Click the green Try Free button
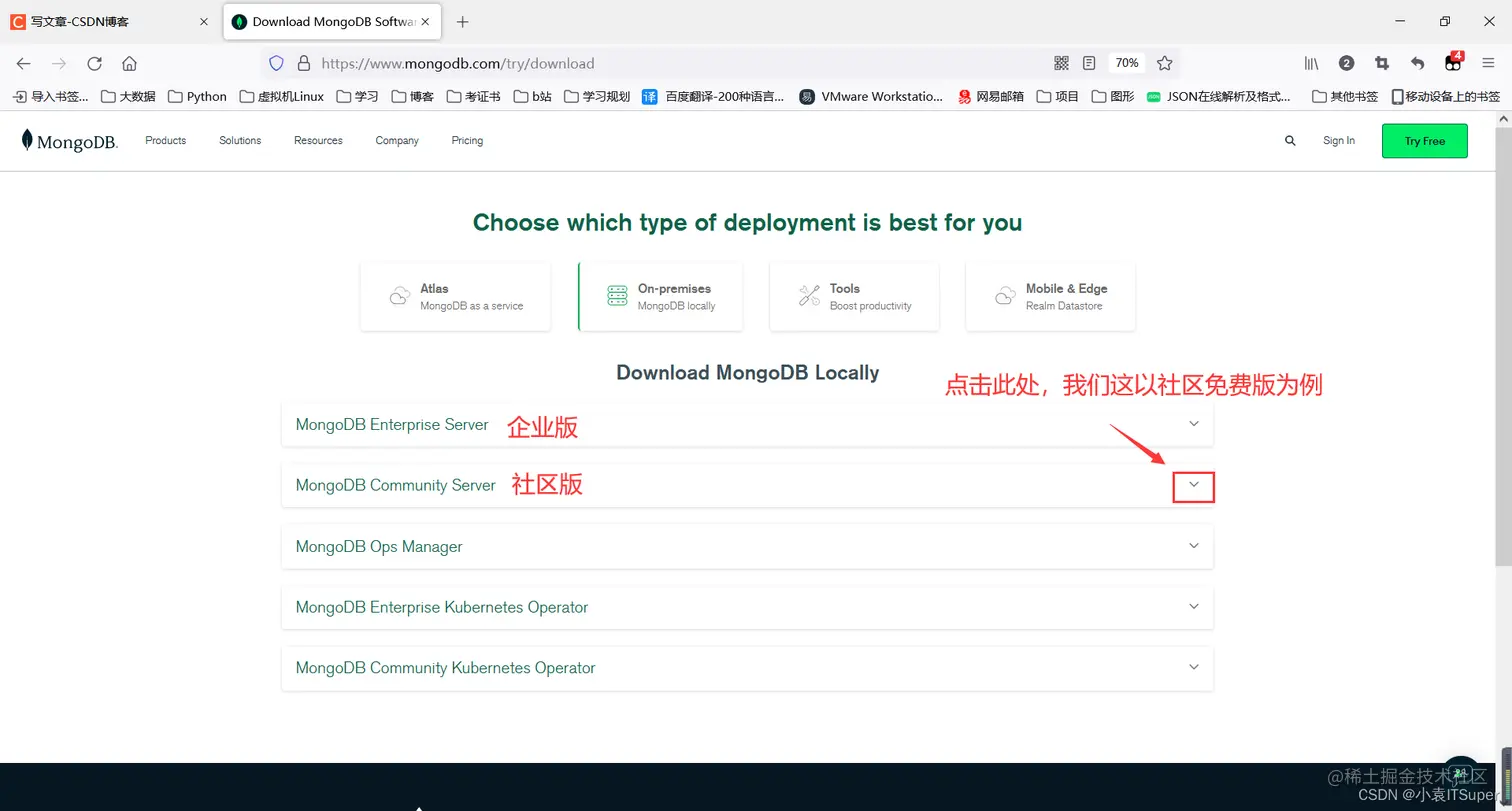Viewport: 1512px width, 811px height. coord(1424,141)
